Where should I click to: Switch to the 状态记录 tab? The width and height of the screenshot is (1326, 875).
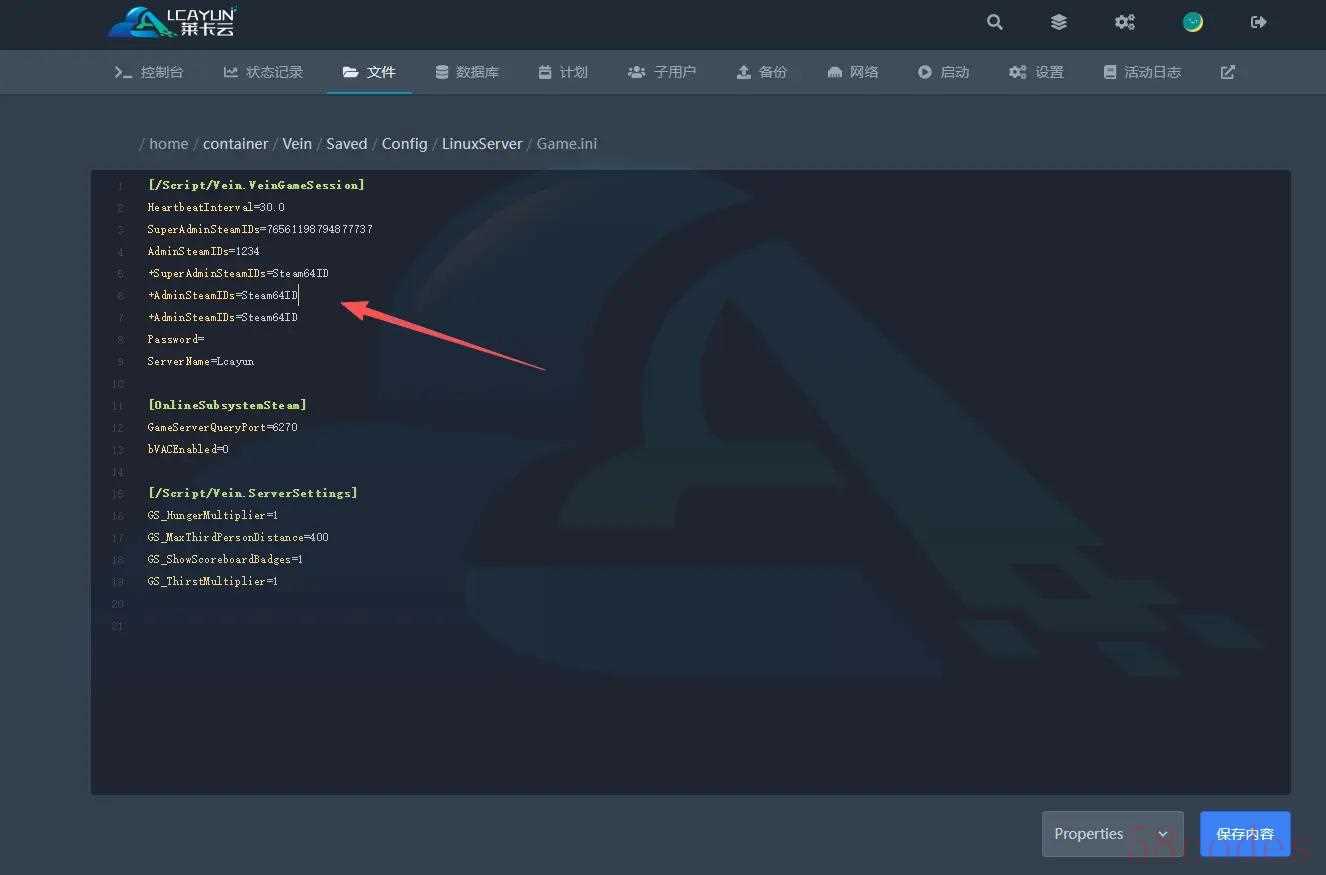(263, 72)
